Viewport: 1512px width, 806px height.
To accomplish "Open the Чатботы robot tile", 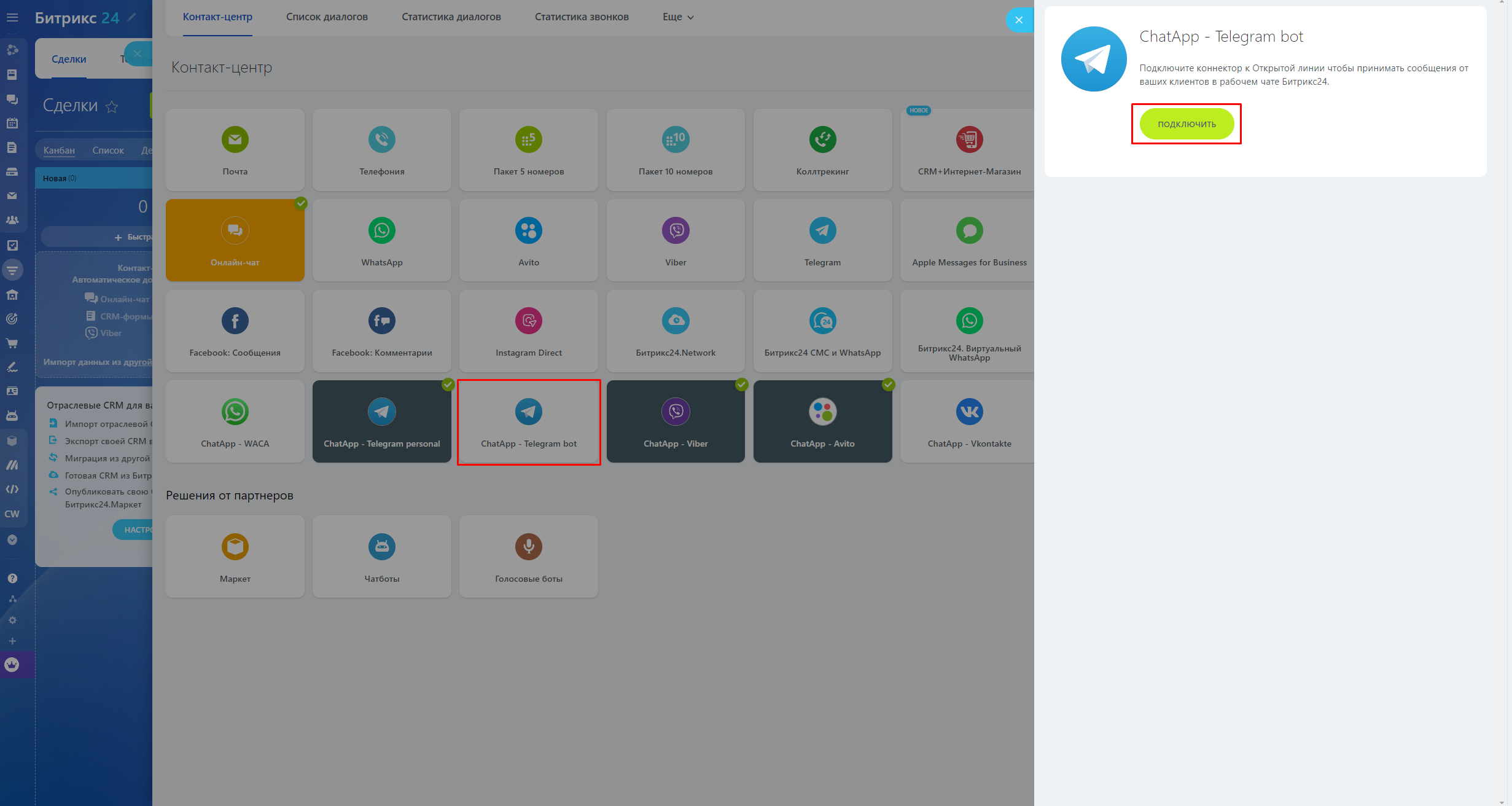I will coord(381,557).
